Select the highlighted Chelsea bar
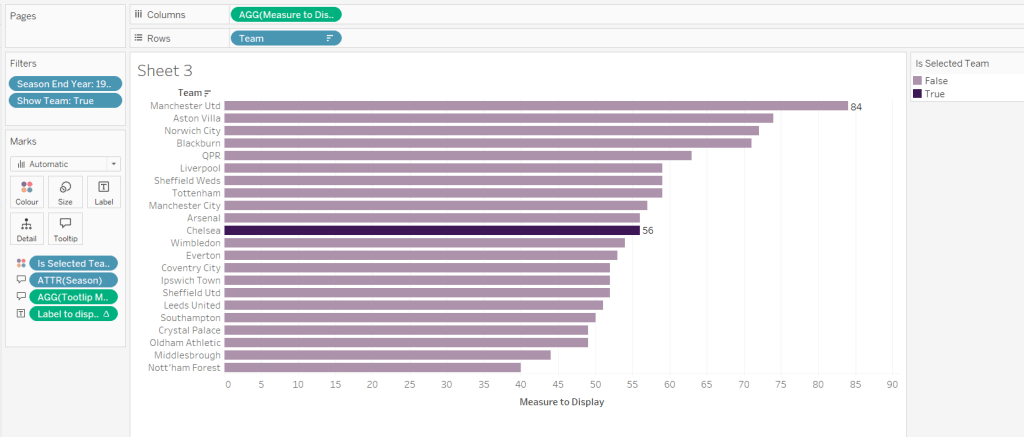This screenshot has height=437, width=1024. click(x=431, y=230)
